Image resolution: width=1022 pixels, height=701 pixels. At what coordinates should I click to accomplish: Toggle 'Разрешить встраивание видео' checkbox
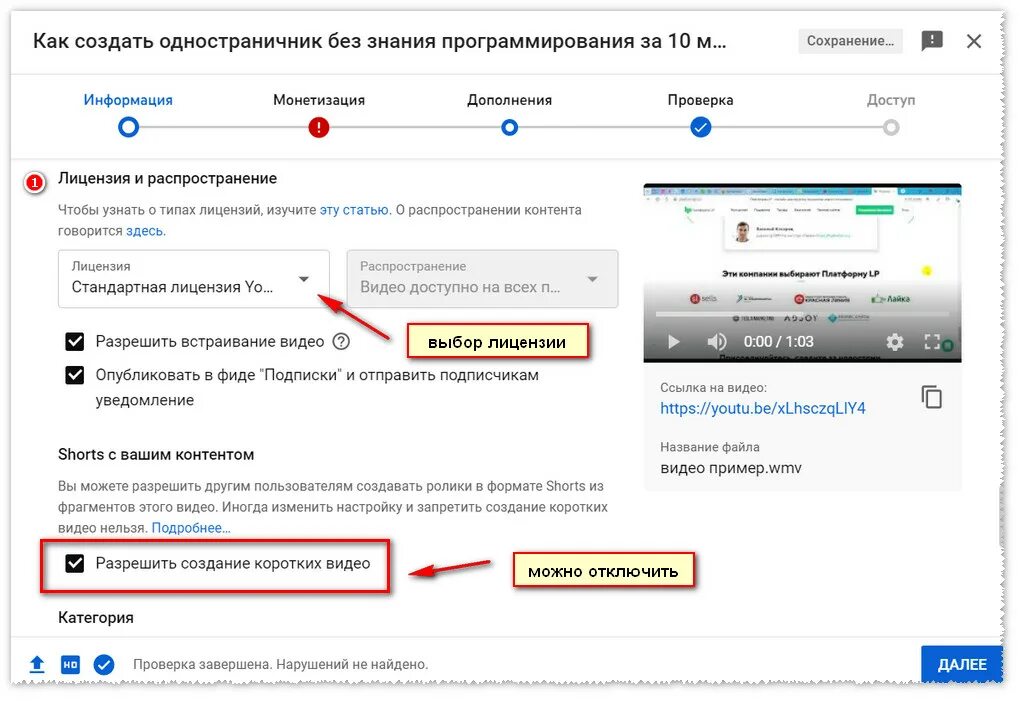coord(75,341)
